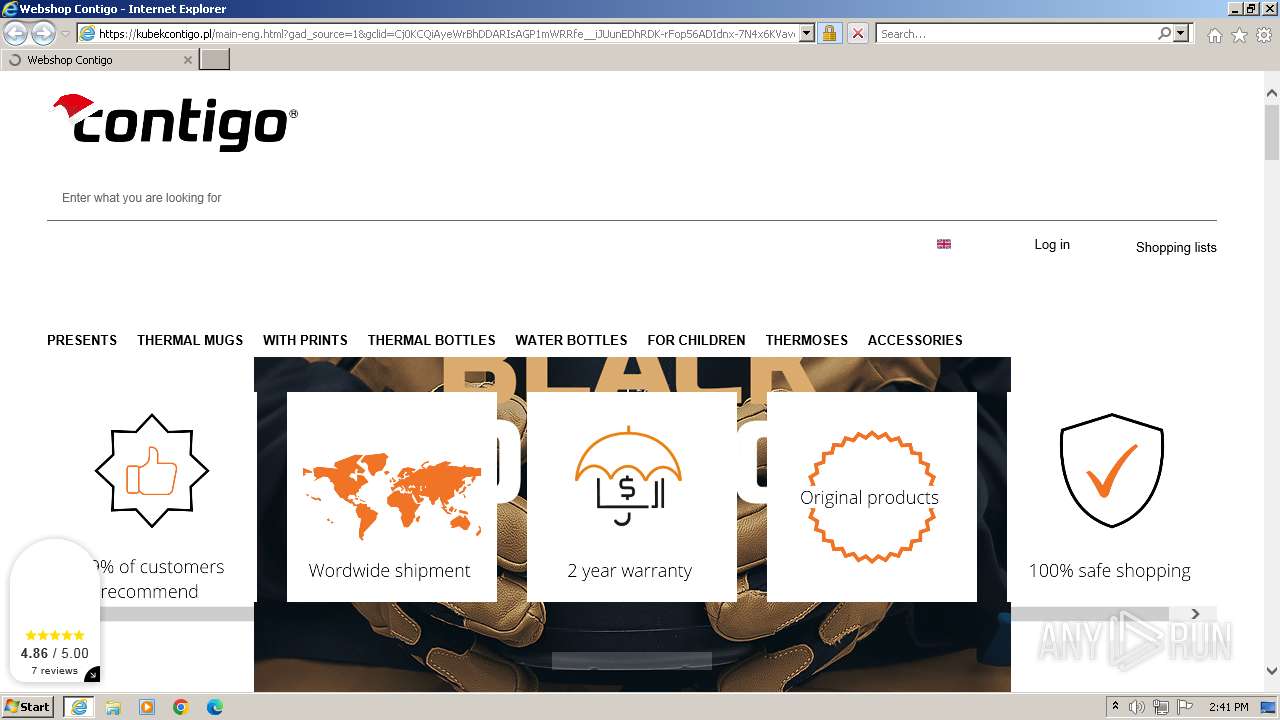Click the shield safe shopping icon
Screen dimensions: 1280x720
click(x=1111, y=471)
